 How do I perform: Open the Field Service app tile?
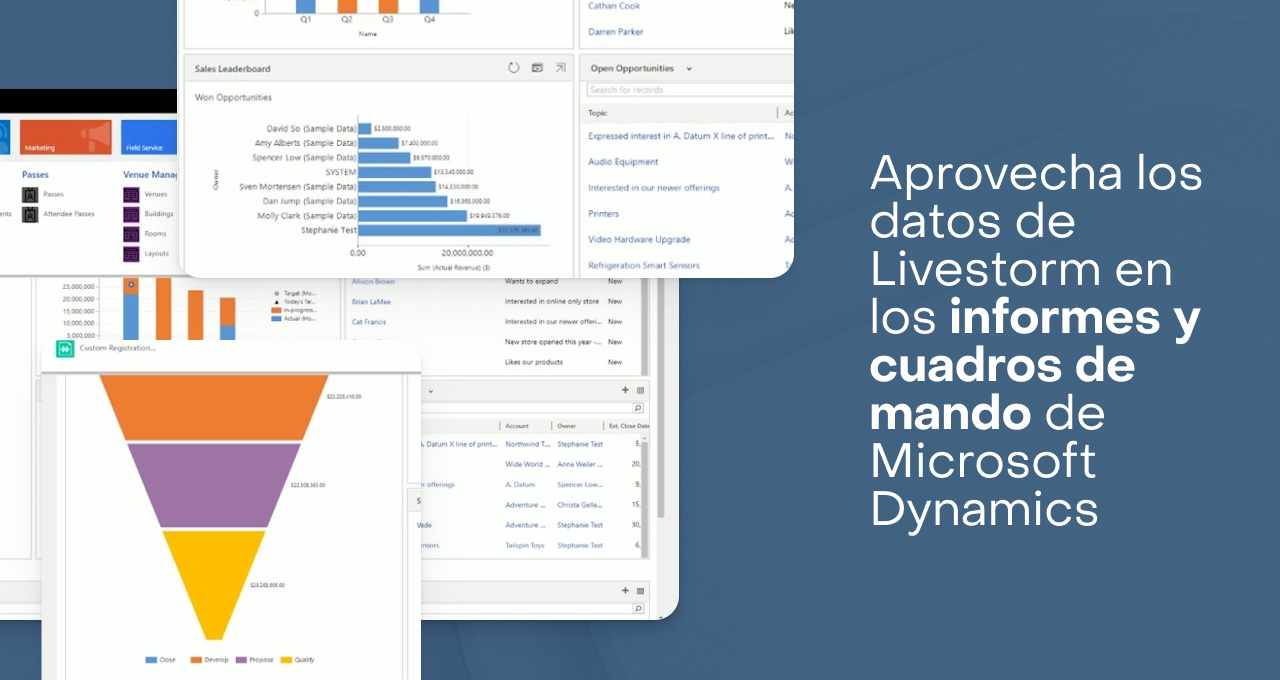tap(148, 137)
